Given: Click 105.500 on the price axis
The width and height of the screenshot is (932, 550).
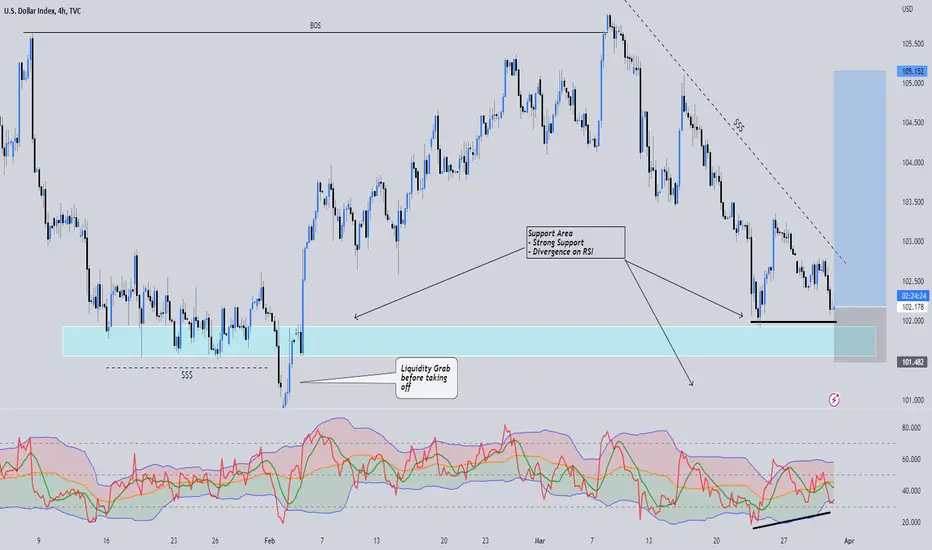Looking at the screenshot, I should (912, 44).
